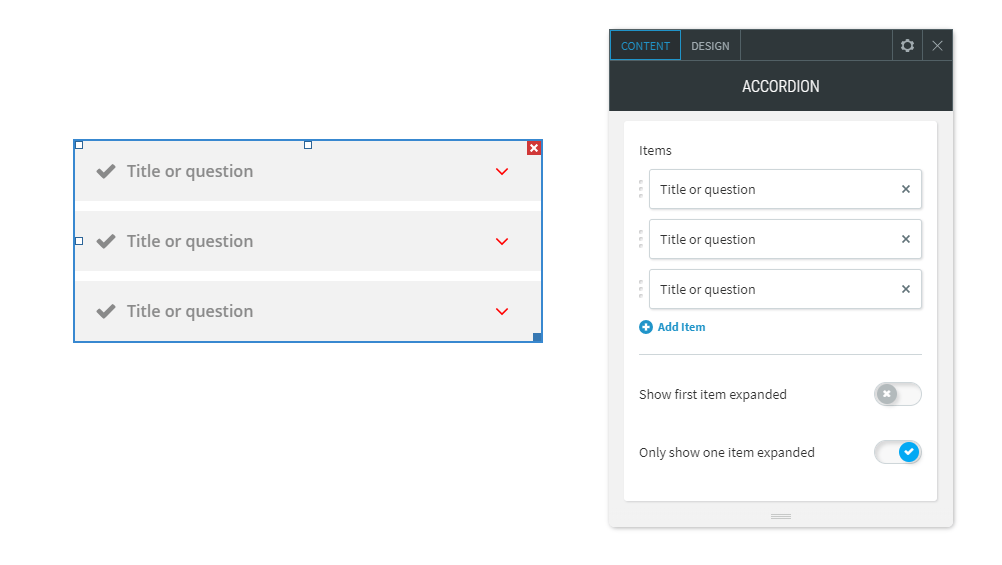The width and height of the screenshot is (1002, 565).
Task: Click the red delete widget button
Action: click(x=534, y=148)
